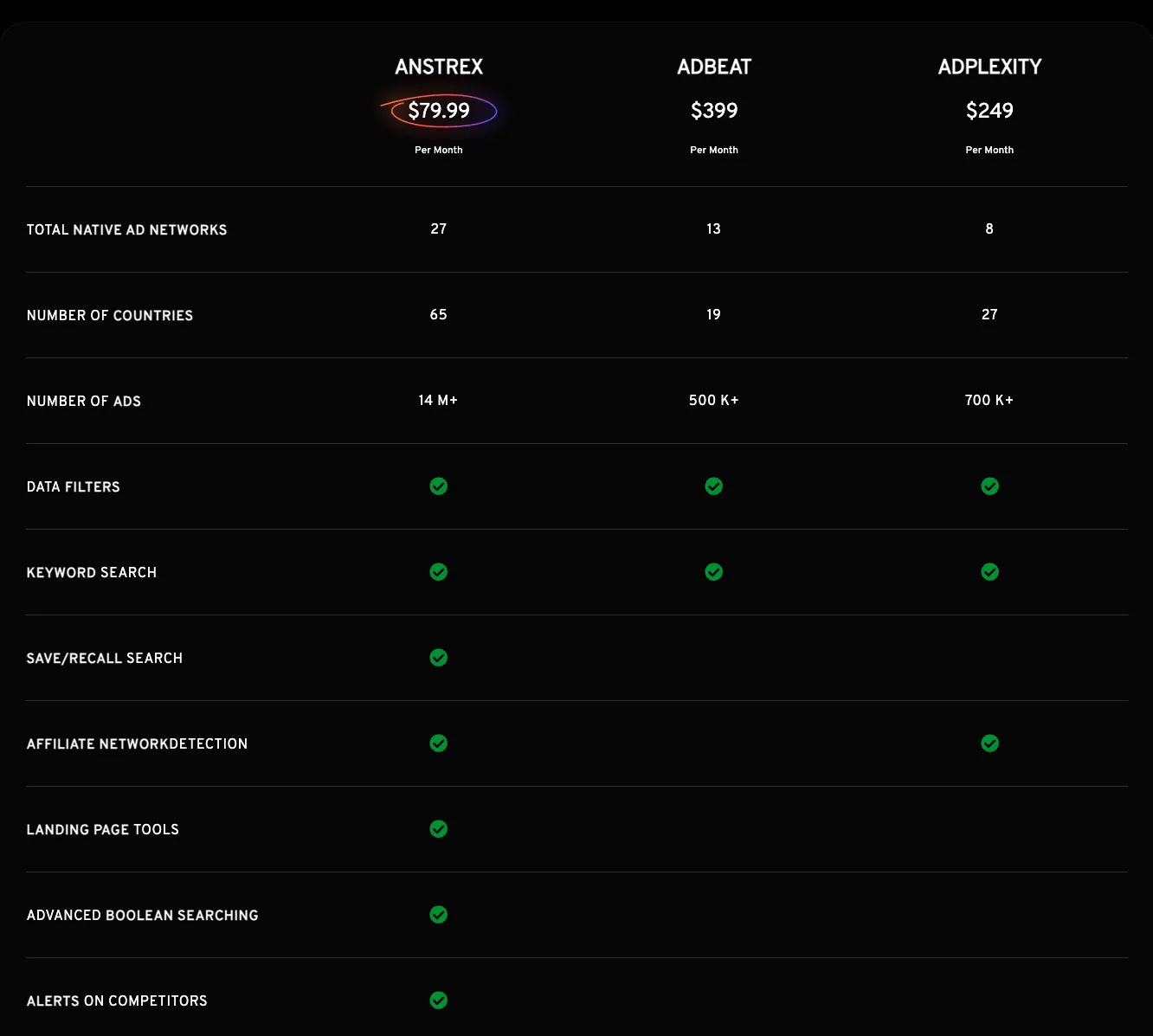Click the Alerts on Competitors row label
The image size is (1153, 1036).
pyautogui.click(x=117, y=1001)
